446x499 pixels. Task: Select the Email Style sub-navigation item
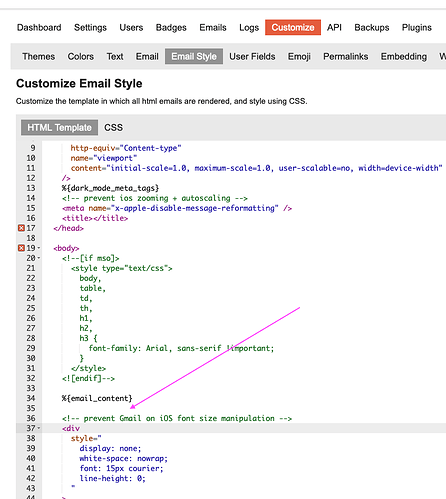click(194, 56)
